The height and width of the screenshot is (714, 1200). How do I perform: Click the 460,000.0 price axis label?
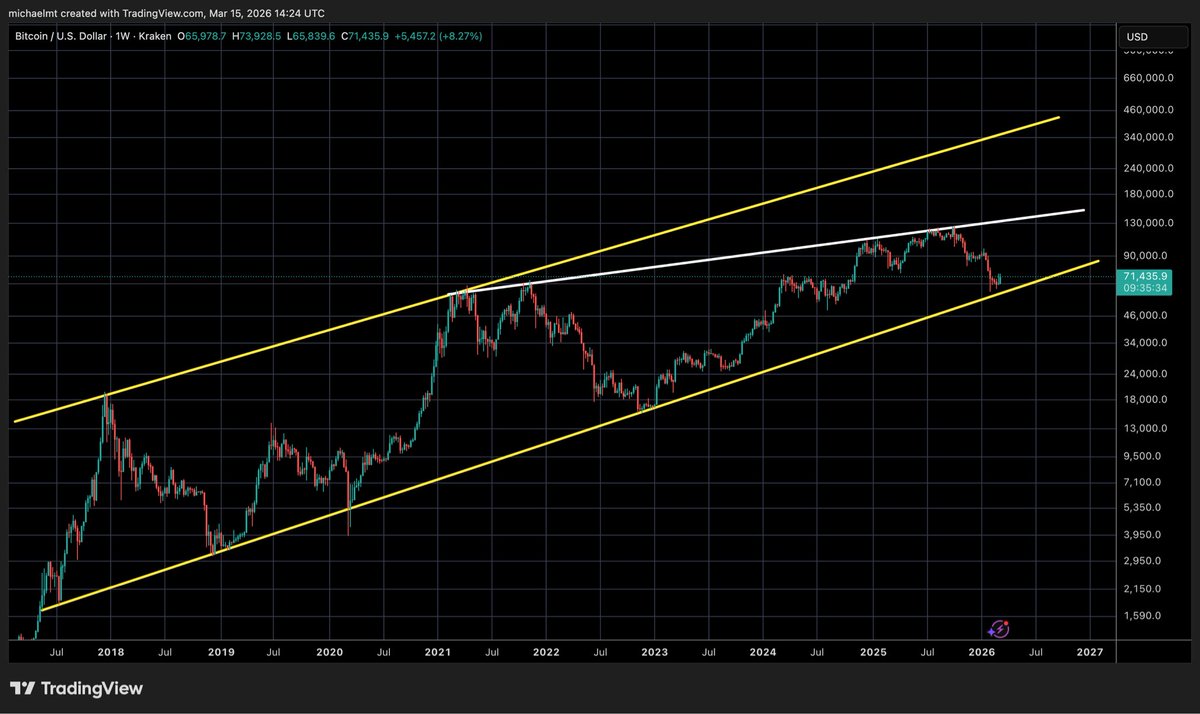point(1148,109)
